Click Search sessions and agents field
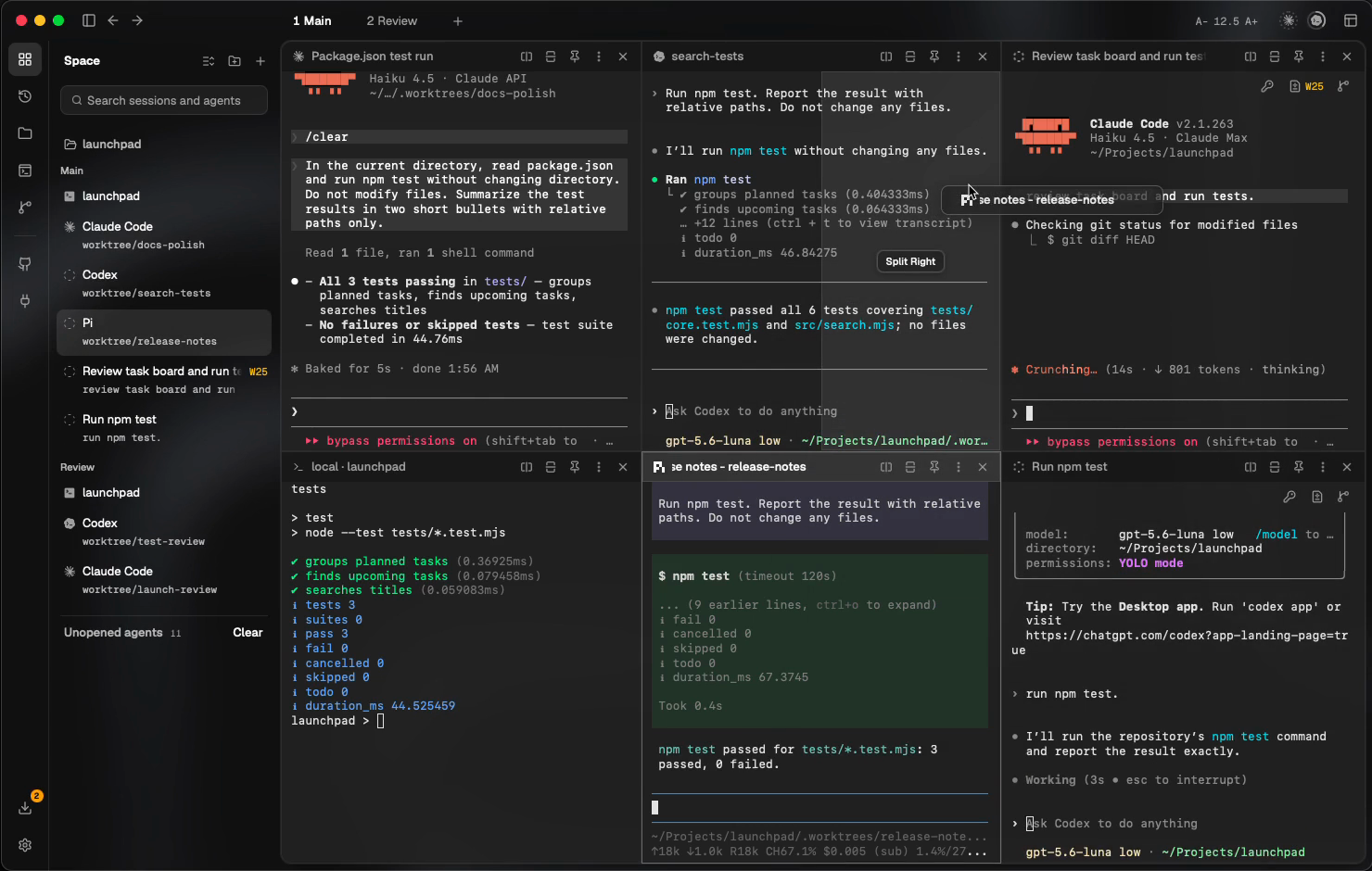The width and height of the screenshot is (1372, 871). click(164, 100)
